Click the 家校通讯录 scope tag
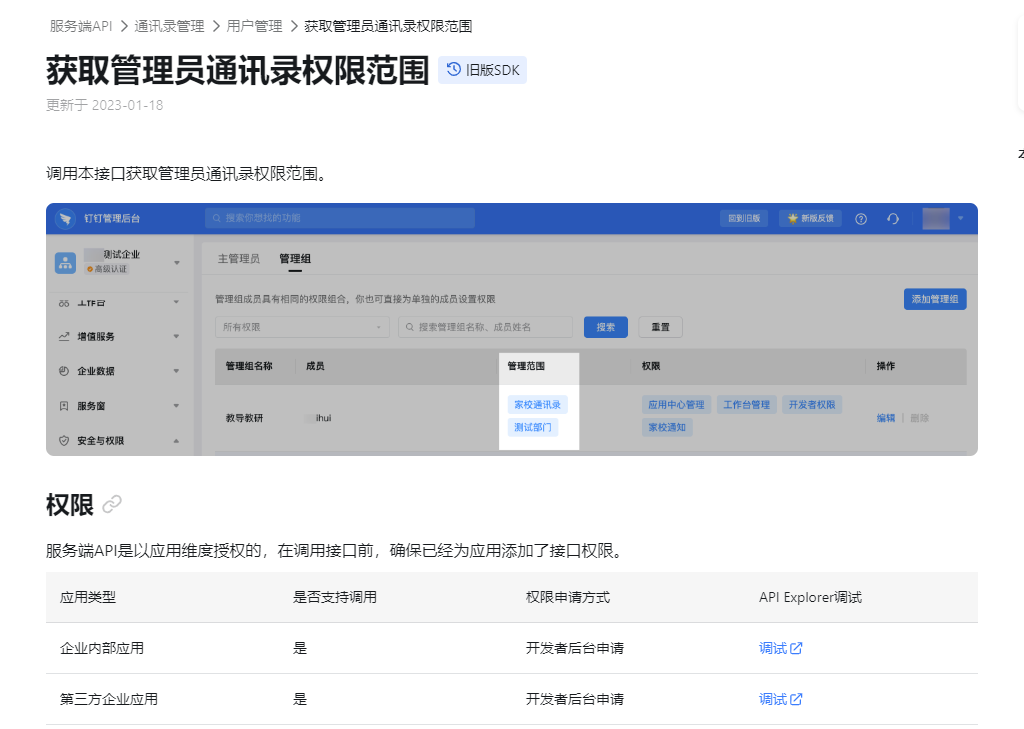 [537, 405]
